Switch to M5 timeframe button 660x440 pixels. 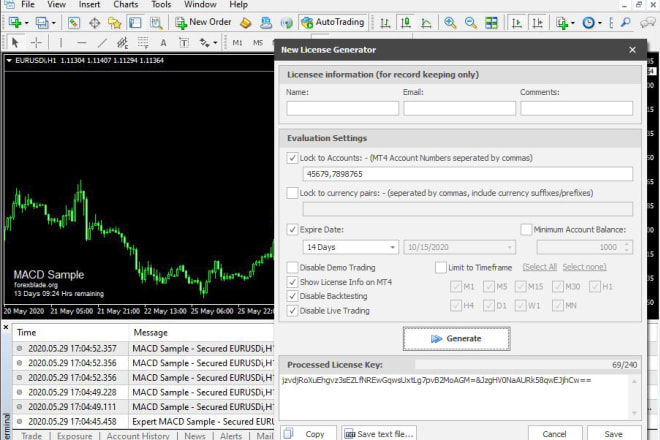coord(258,43)
